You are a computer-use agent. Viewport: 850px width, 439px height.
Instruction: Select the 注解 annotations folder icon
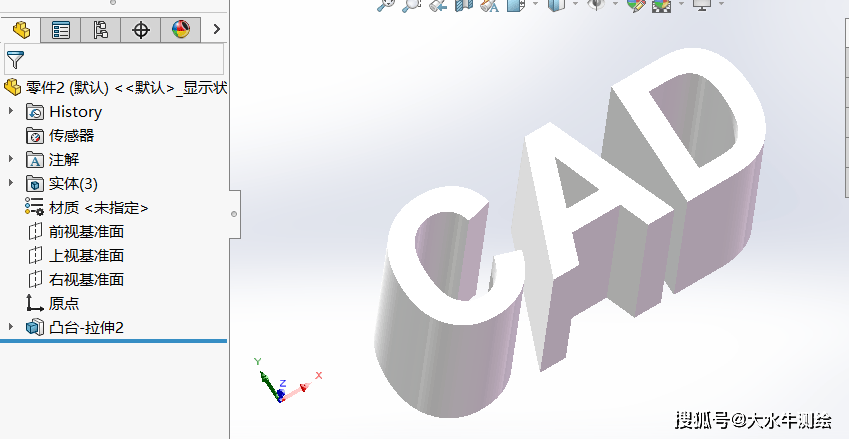tap(35, 159)
